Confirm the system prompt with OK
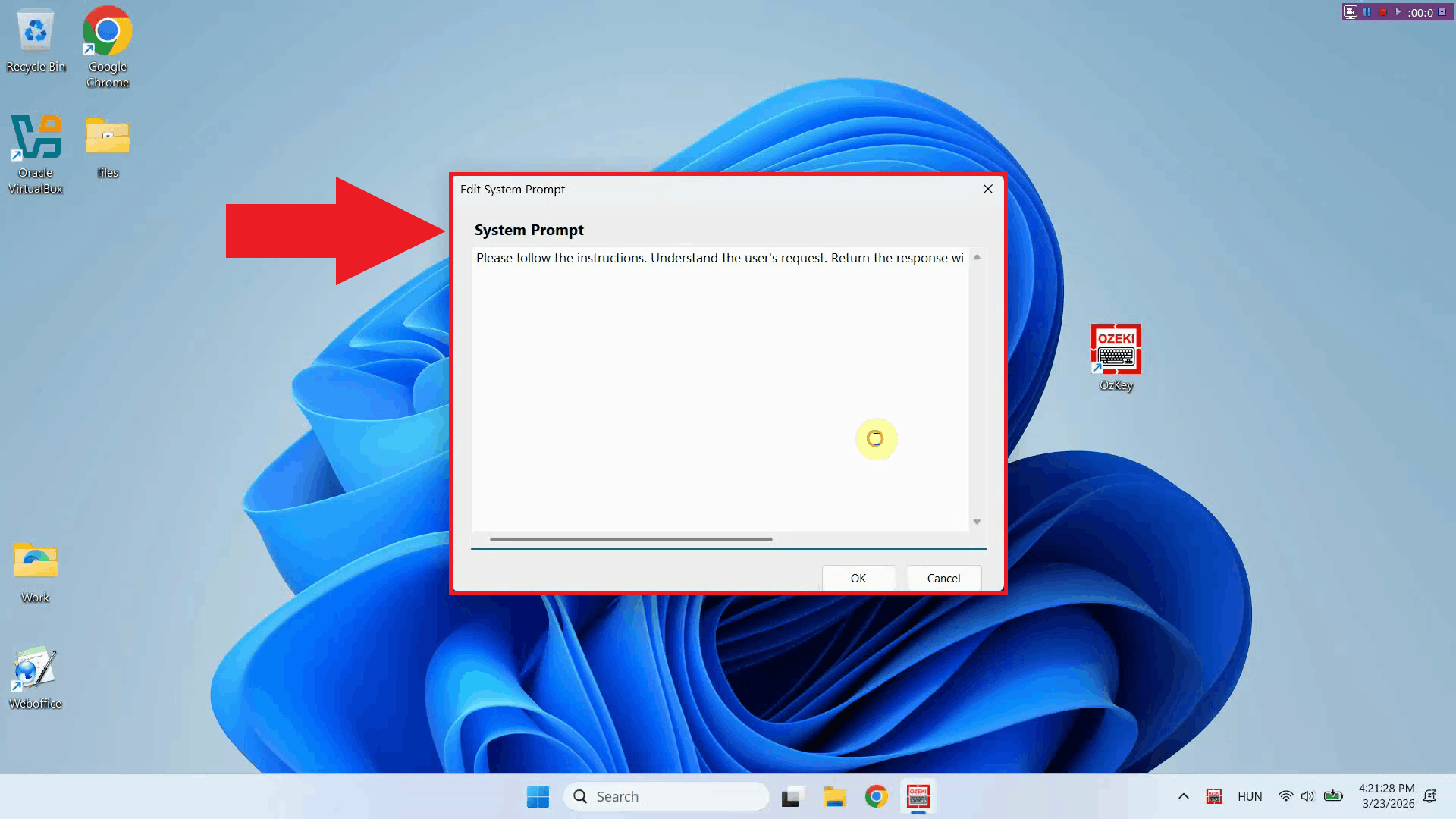The width and height of the screenshot is (1456, 819). (x=858, y=577)
